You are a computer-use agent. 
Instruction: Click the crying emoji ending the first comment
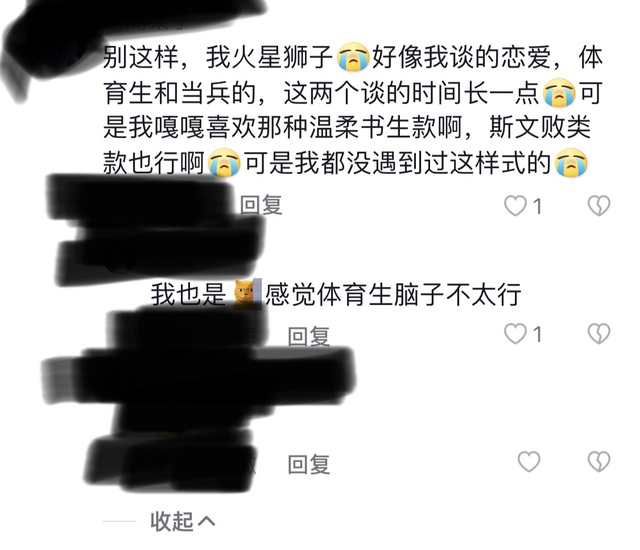point(572,162)
